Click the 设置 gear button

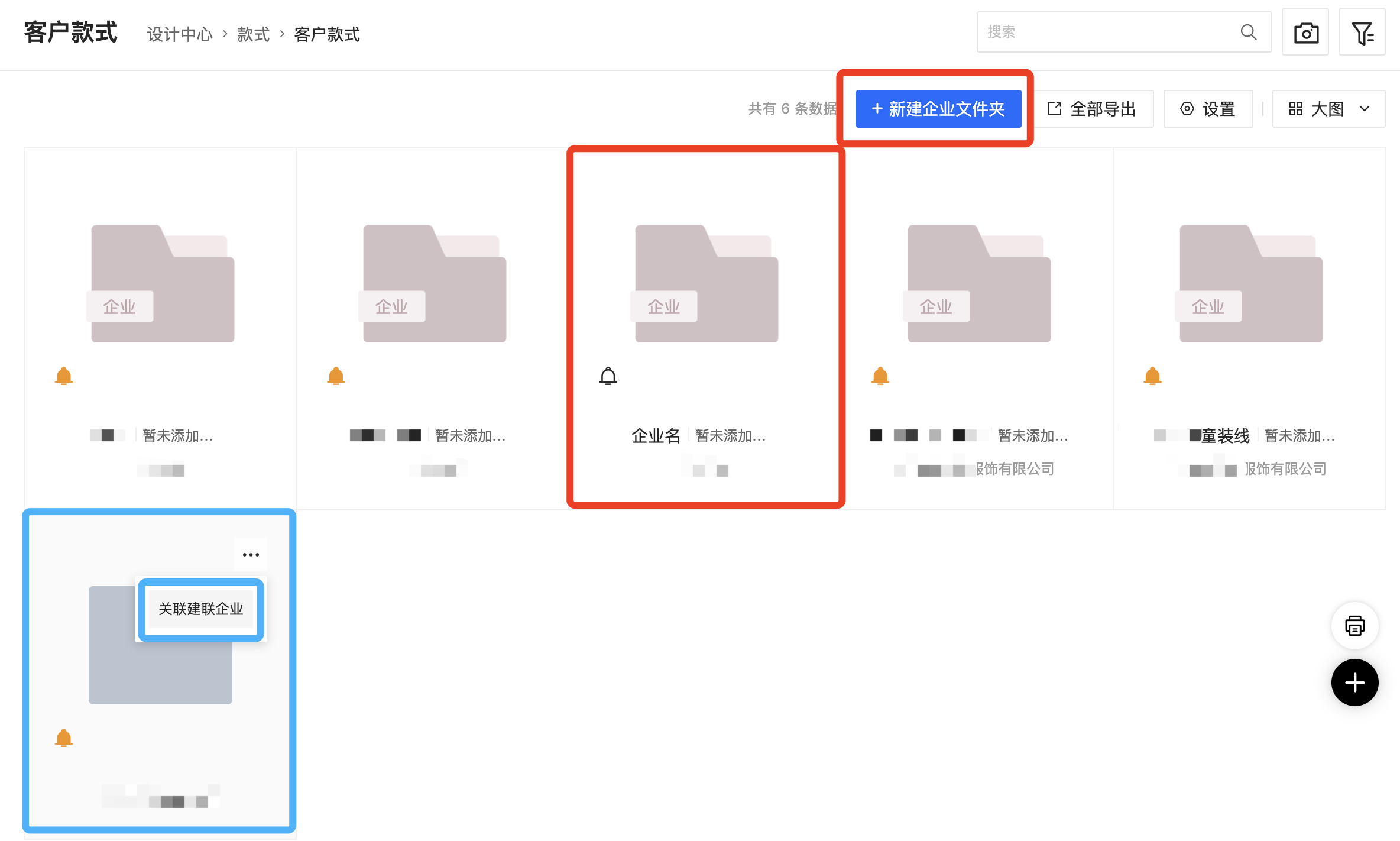click(1208, 109)
